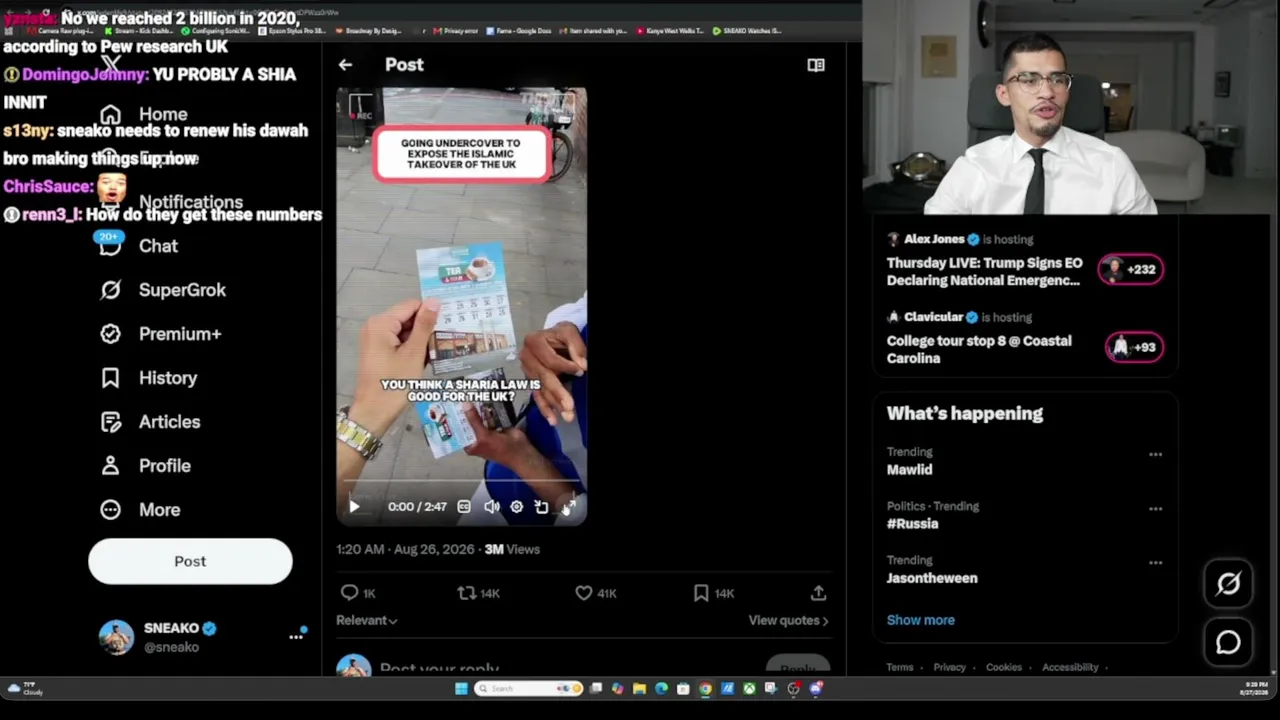
Task: Play the Sharia law video
Action: point(354,507)
